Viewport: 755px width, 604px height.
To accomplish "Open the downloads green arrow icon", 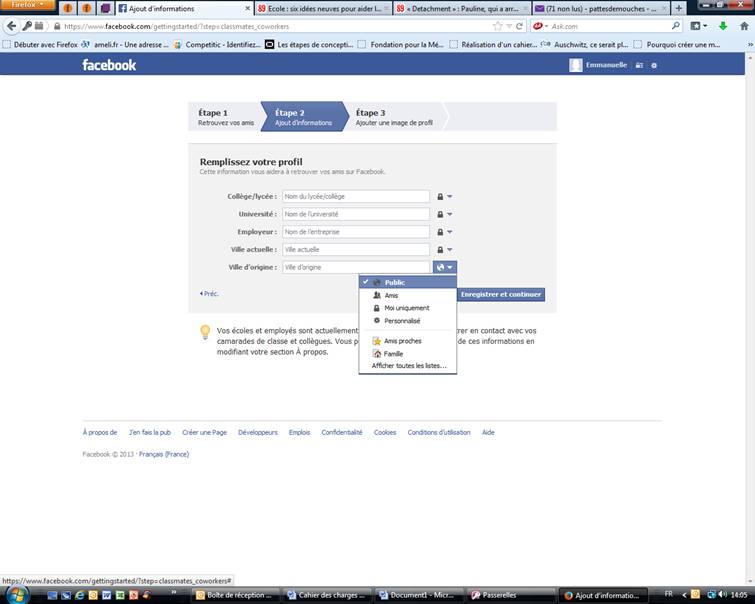I will pos(723,26).
